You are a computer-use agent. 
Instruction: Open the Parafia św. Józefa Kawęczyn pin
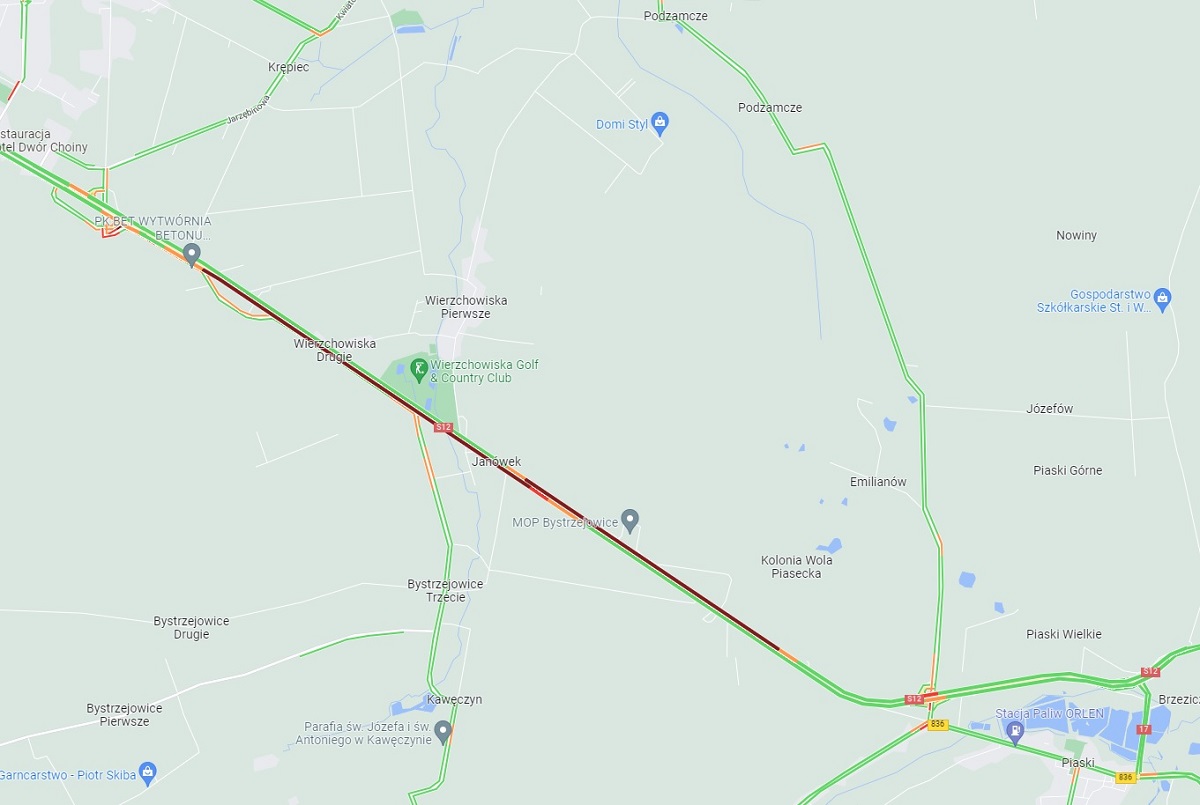coord(443,733)
